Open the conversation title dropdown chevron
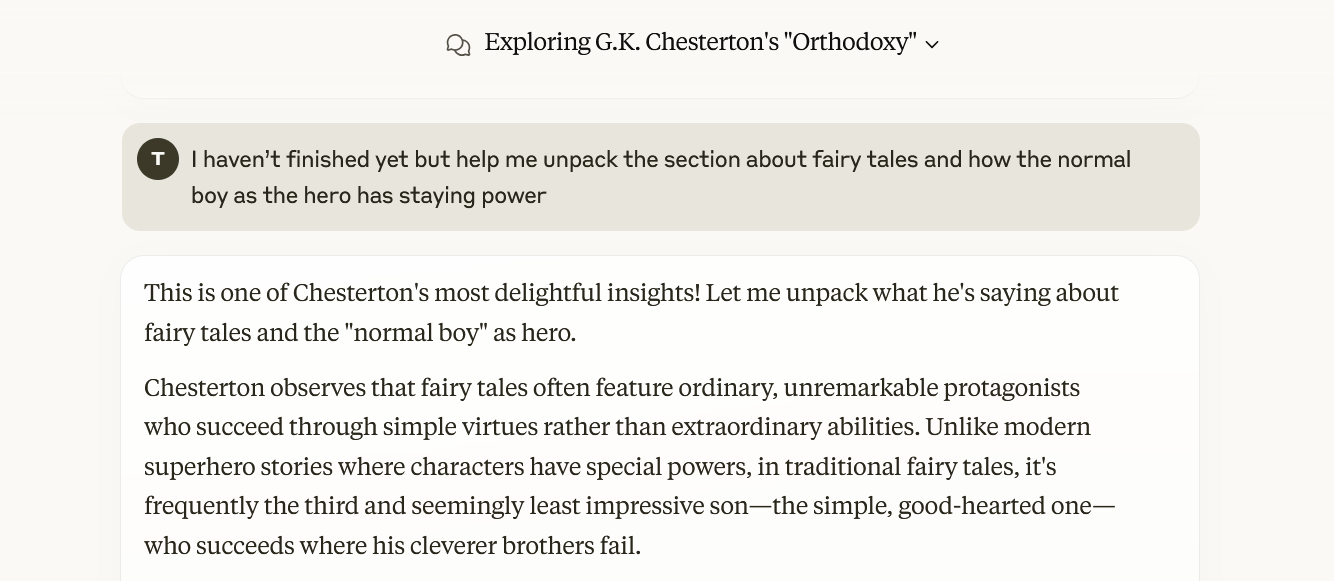The height and width of the screenshot is (581, 1334). click(x=932, y=44)
